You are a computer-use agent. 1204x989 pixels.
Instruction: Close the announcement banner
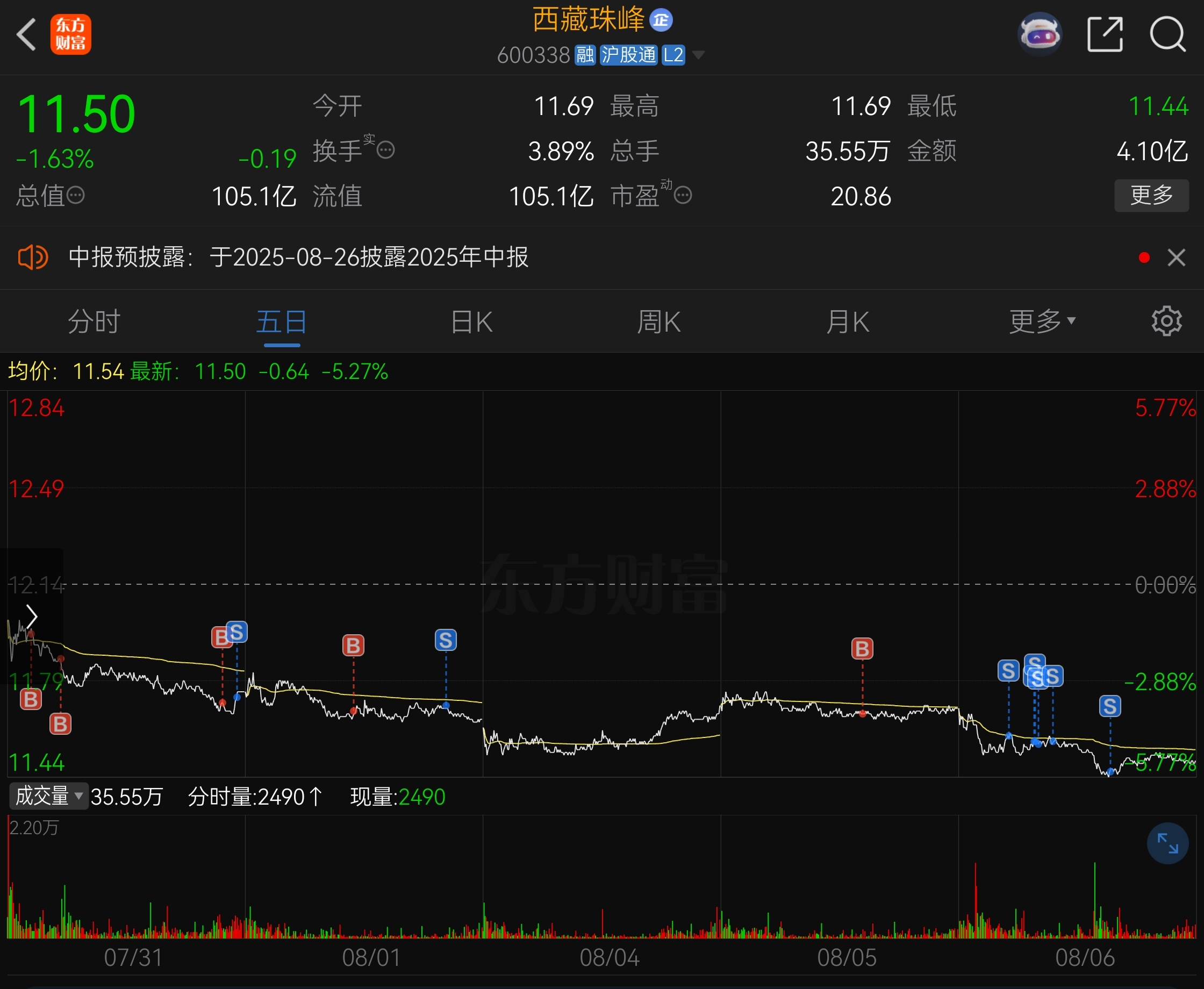[1176, 257]
